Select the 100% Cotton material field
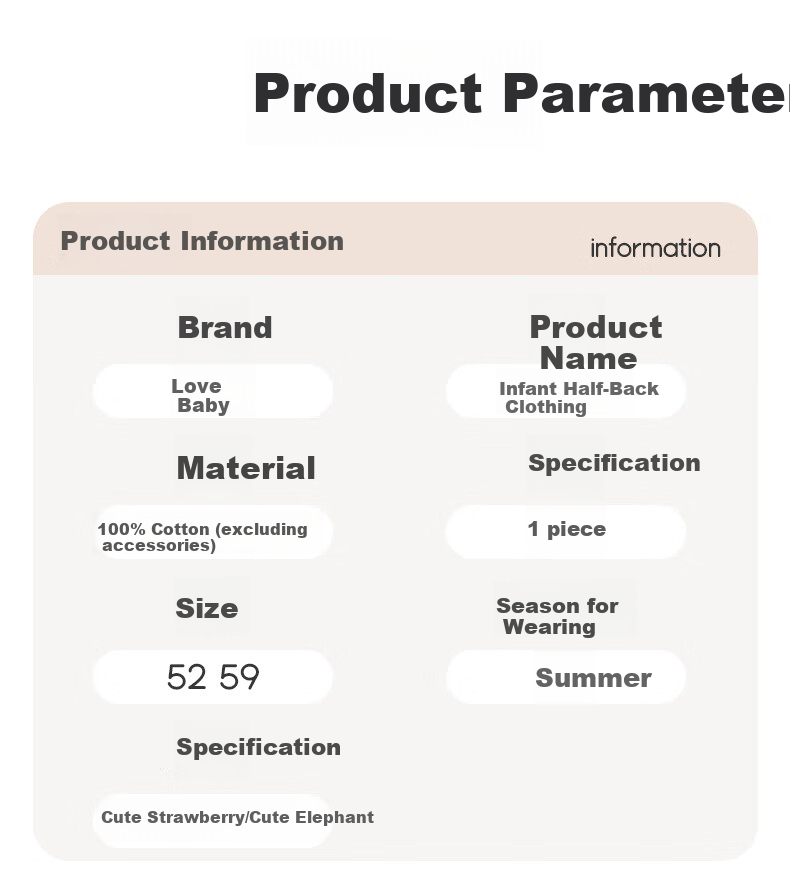790x872 pixels. 213,532
